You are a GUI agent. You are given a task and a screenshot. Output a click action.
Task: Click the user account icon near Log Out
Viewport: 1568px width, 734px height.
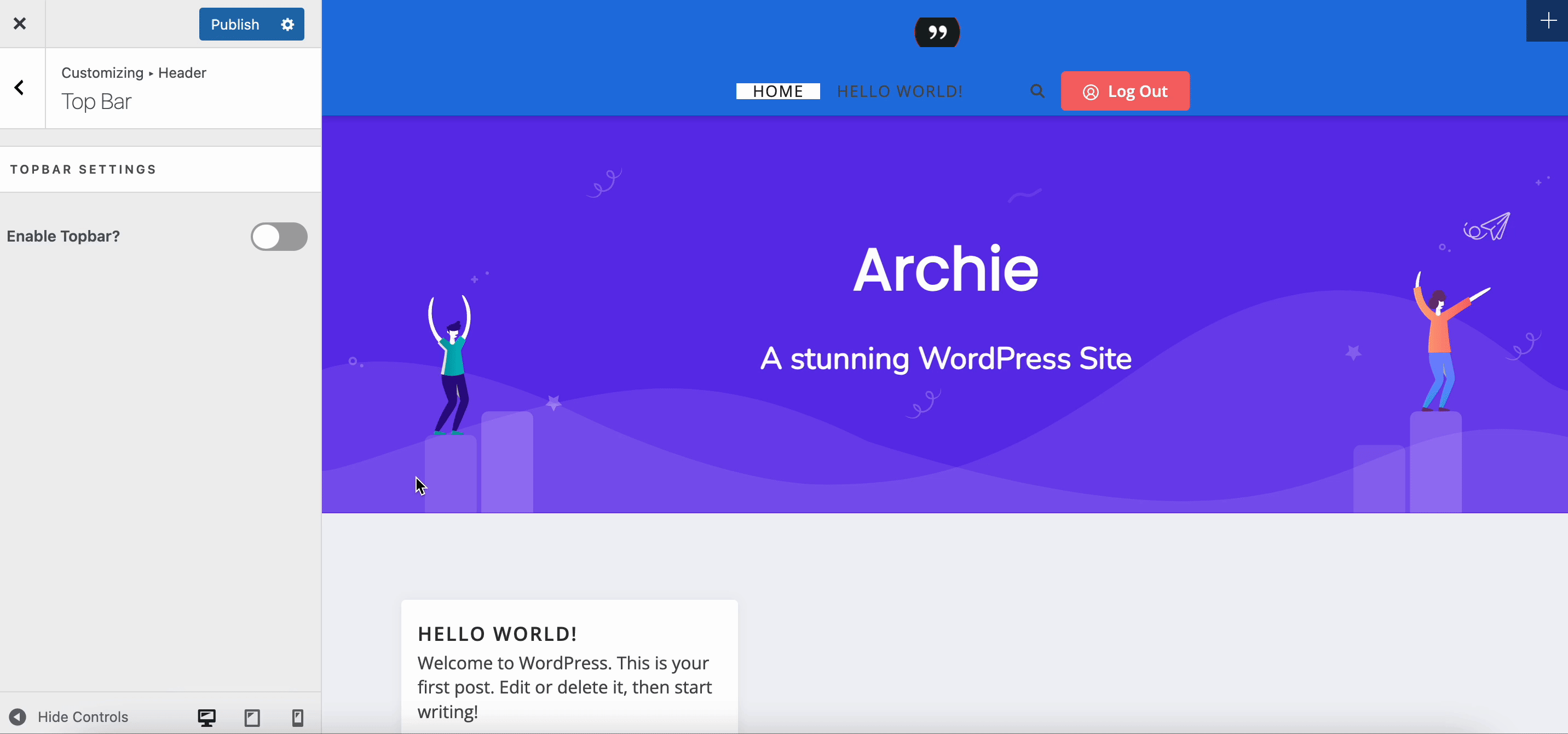(1091, 91)
